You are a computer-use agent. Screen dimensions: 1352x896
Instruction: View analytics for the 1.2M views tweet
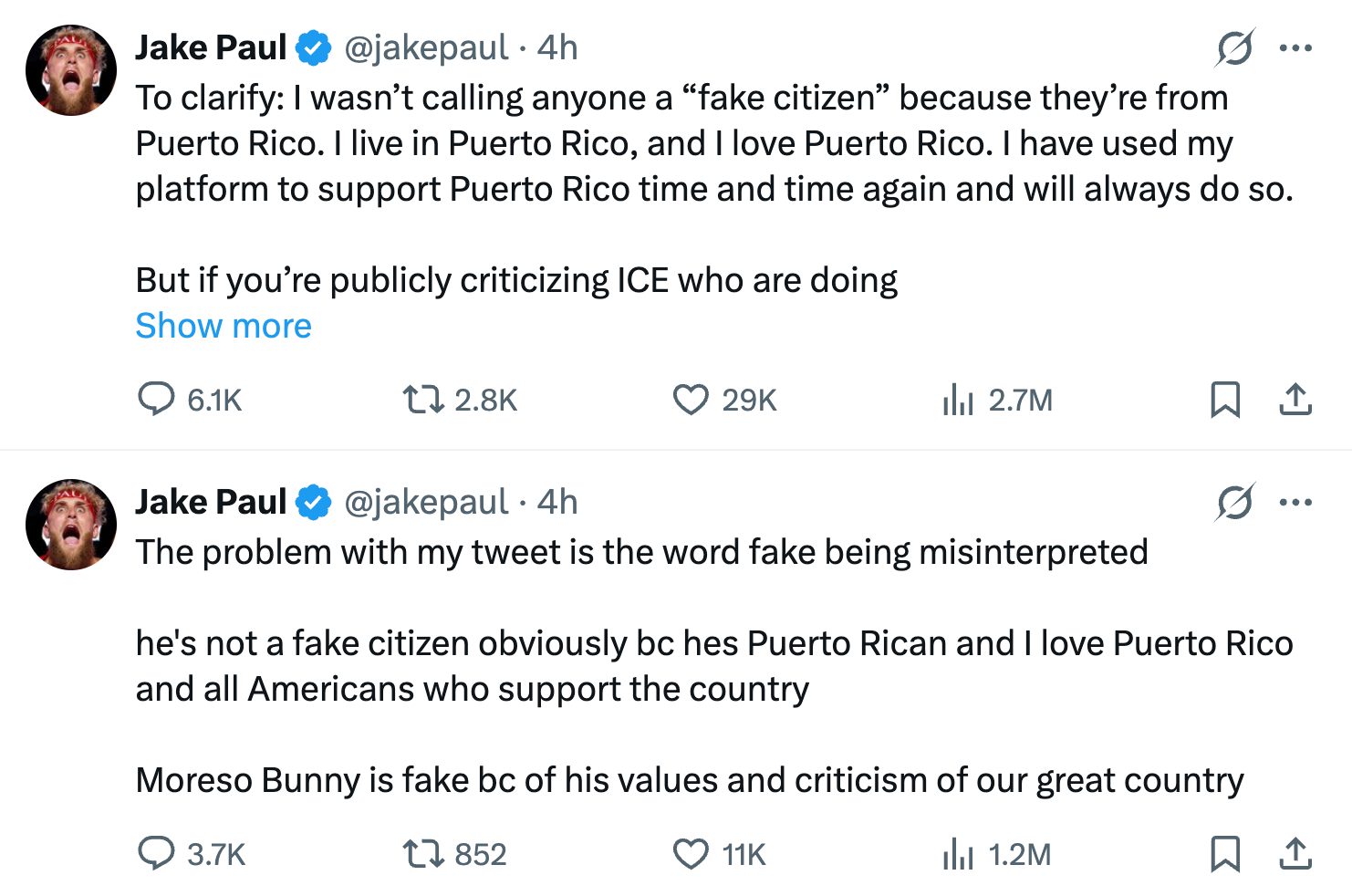958,854
